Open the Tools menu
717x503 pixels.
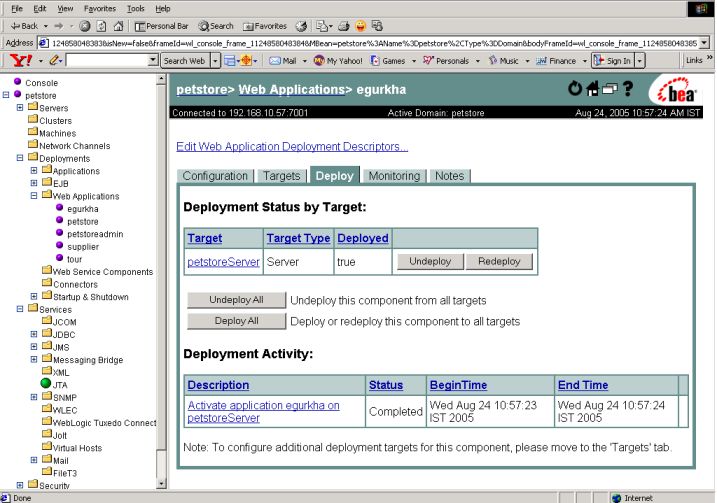(135, 8)
